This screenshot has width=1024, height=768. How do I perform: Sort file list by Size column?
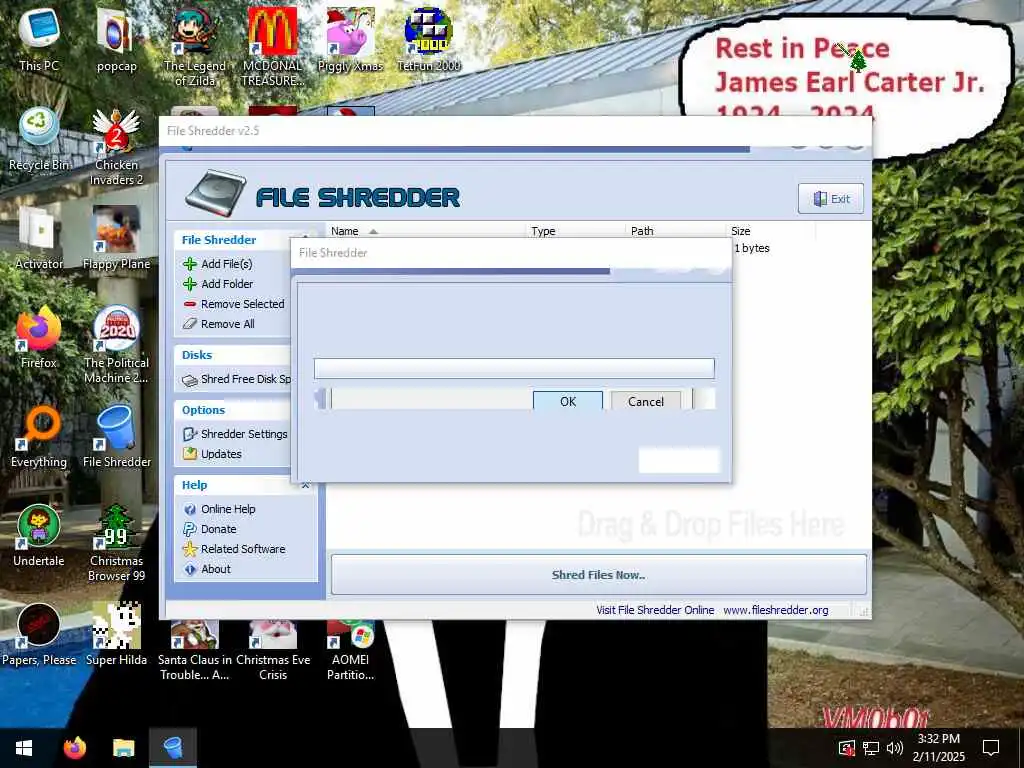tap(771, 231)
